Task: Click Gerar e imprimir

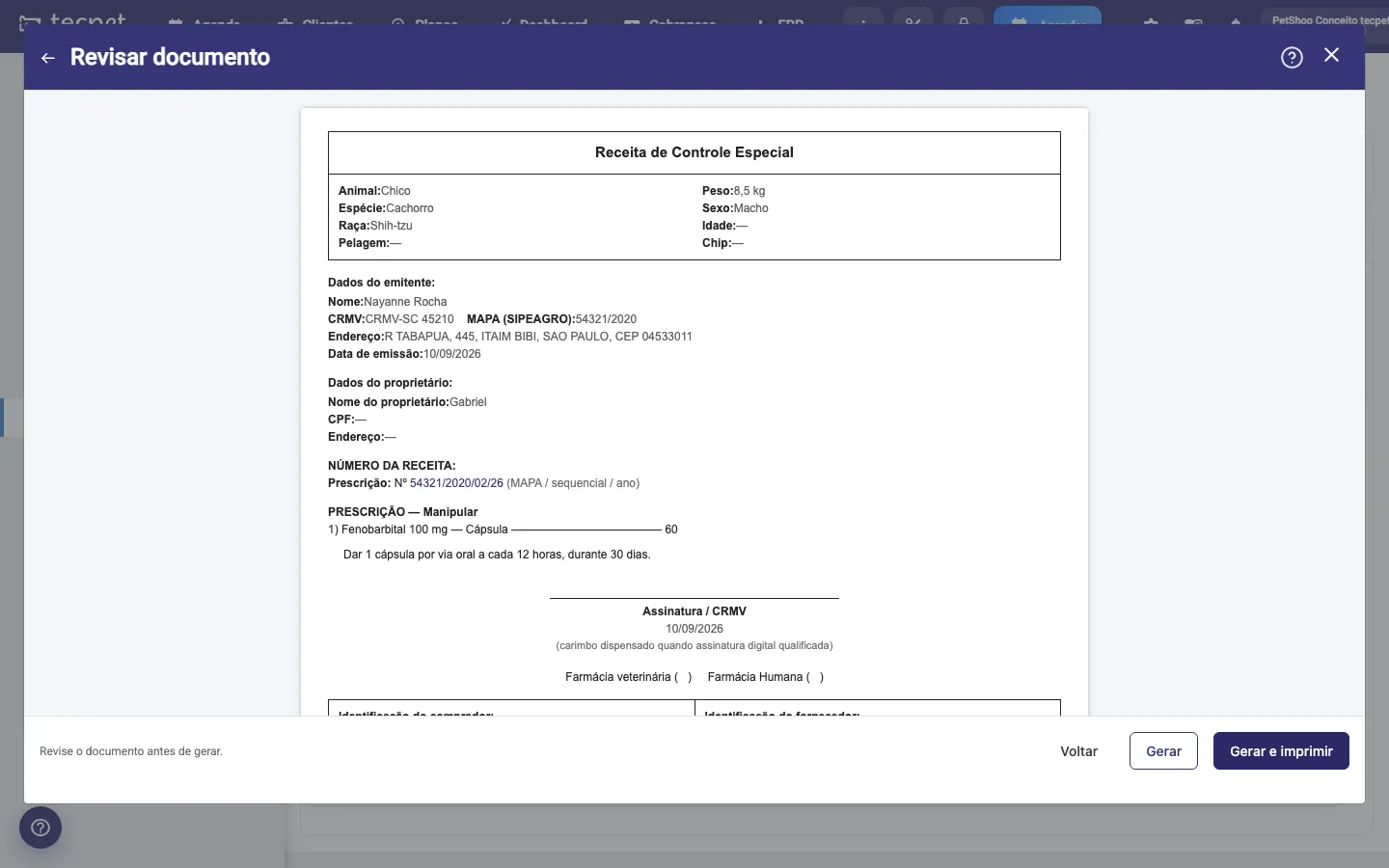Action: [1281, 751]
